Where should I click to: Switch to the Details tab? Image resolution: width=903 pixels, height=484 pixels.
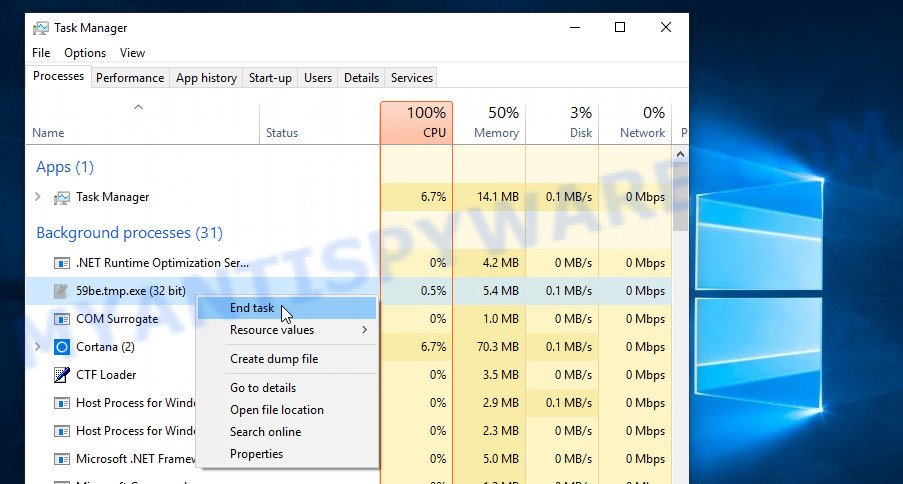coord(361,78)
